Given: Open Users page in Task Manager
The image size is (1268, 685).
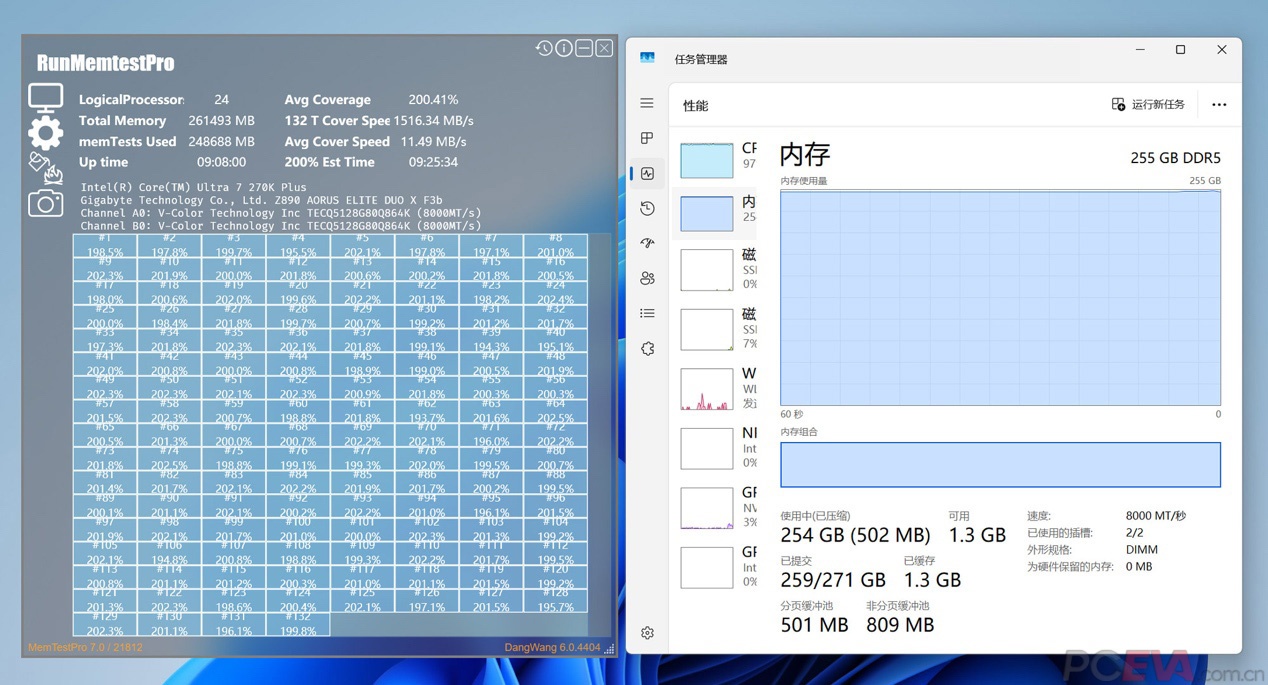Looking at the screenshot, I should coord(647,278).
